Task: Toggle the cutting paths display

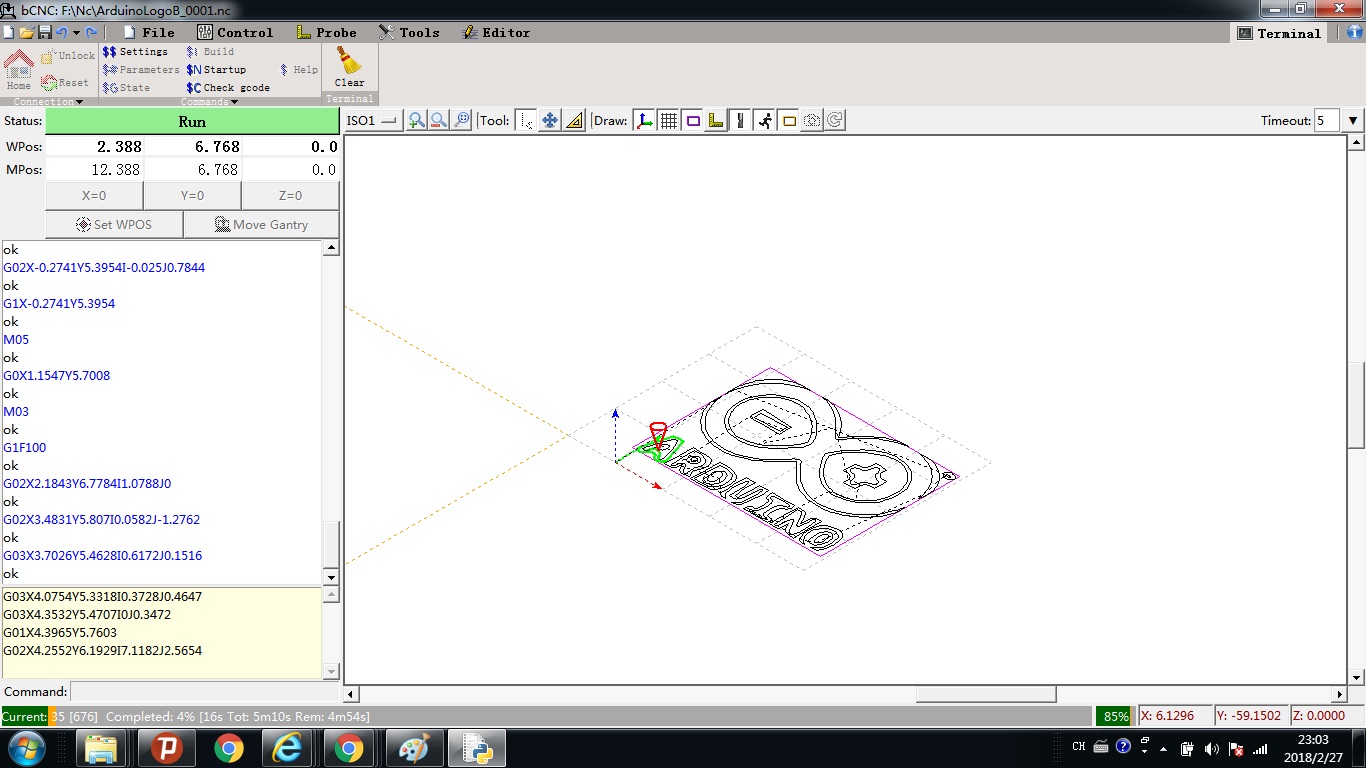Action: tap(740, 121)
